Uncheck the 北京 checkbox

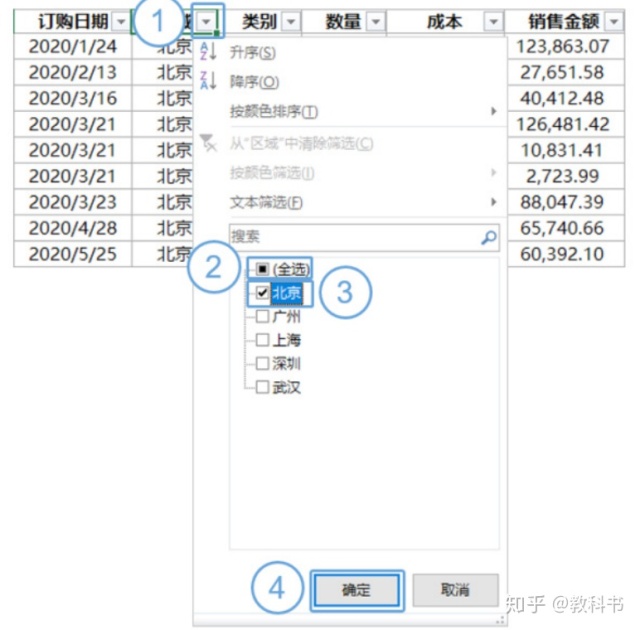click(262, 293)
